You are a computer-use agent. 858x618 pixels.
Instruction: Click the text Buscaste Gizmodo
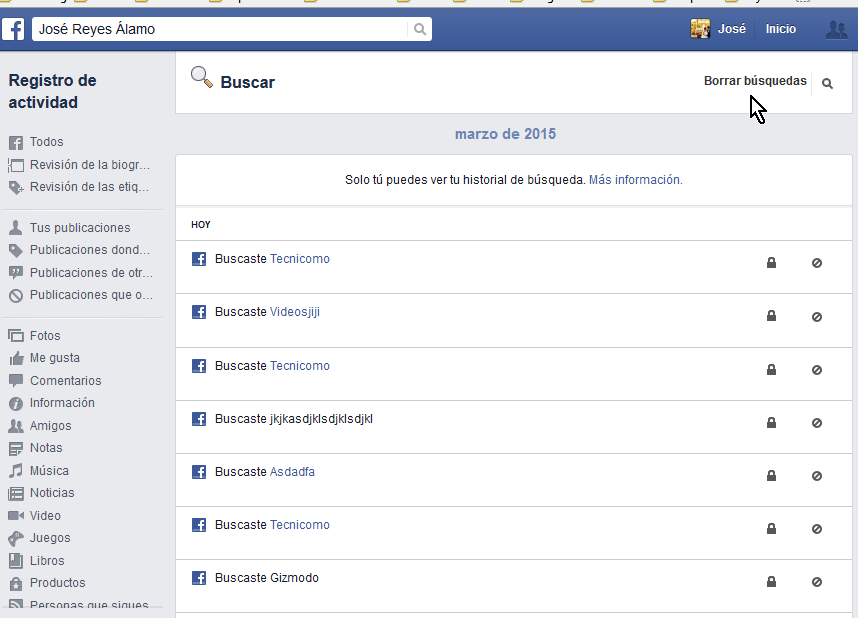pos(266,577)
